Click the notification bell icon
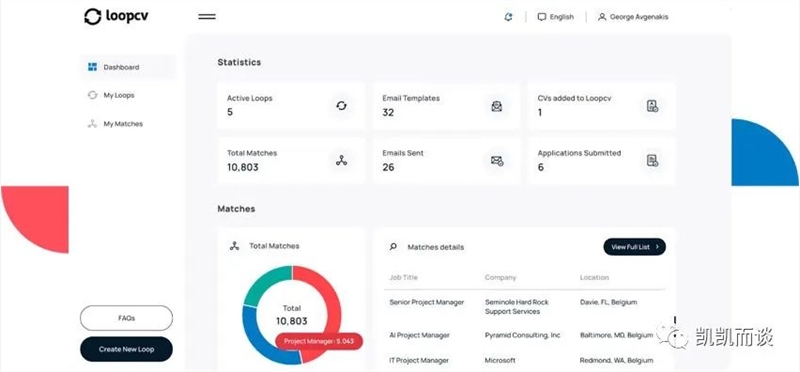The image size is (800, 372). pos(508,17)
